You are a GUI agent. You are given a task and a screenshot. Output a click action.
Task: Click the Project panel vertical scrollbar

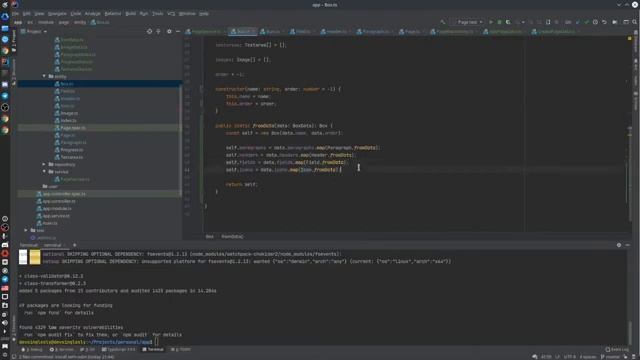[180, 139]
